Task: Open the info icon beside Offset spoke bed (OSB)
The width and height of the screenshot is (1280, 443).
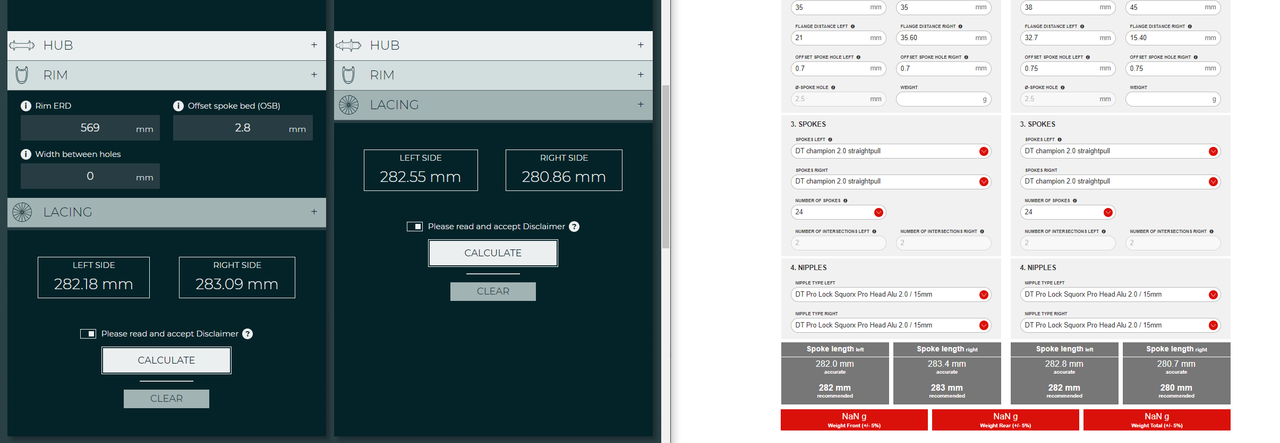Action: 179,106
